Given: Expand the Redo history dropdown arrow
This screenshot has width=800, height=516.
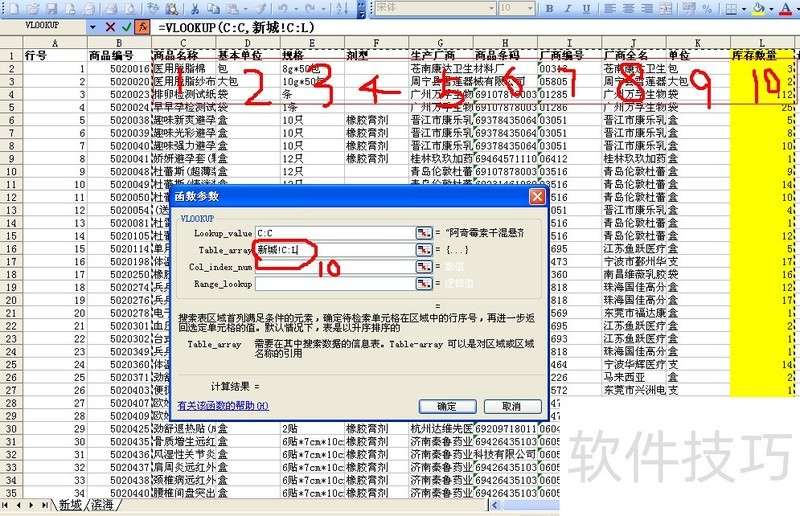Looking at the screenshot, I should (323, 9).
